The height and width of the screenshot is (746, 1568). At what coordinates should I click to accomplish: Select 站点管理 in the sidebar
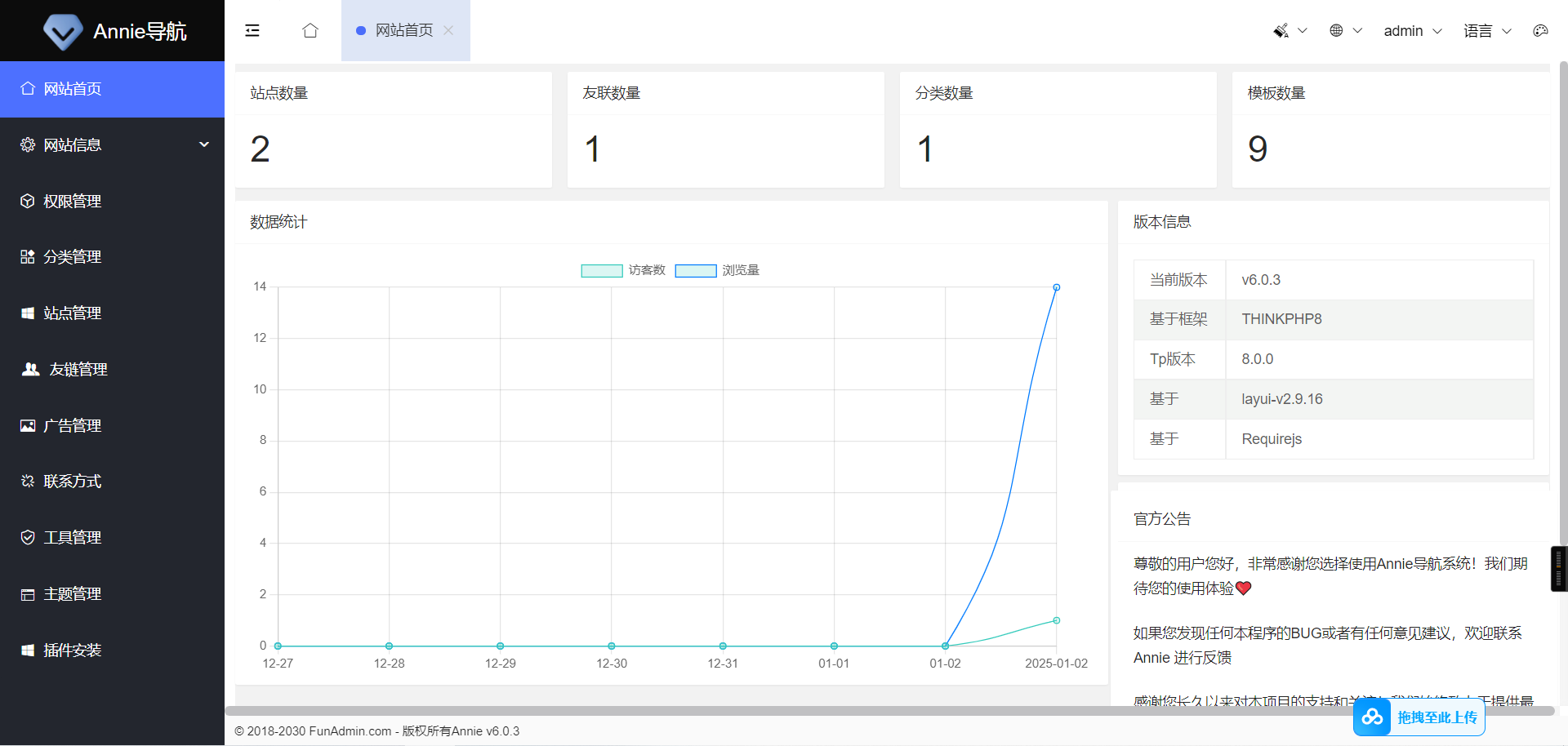[x=72, y=313]
